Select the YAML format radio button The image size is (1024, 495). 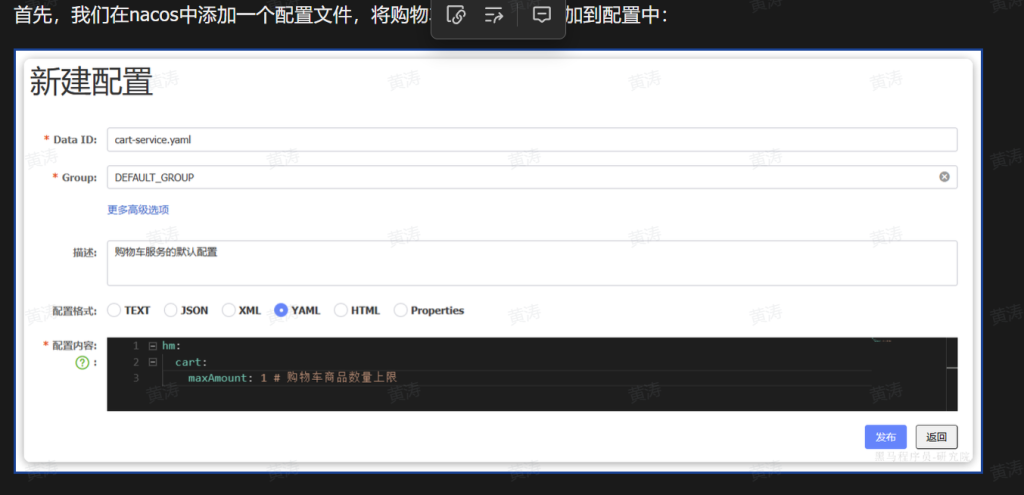click(281, 310)
